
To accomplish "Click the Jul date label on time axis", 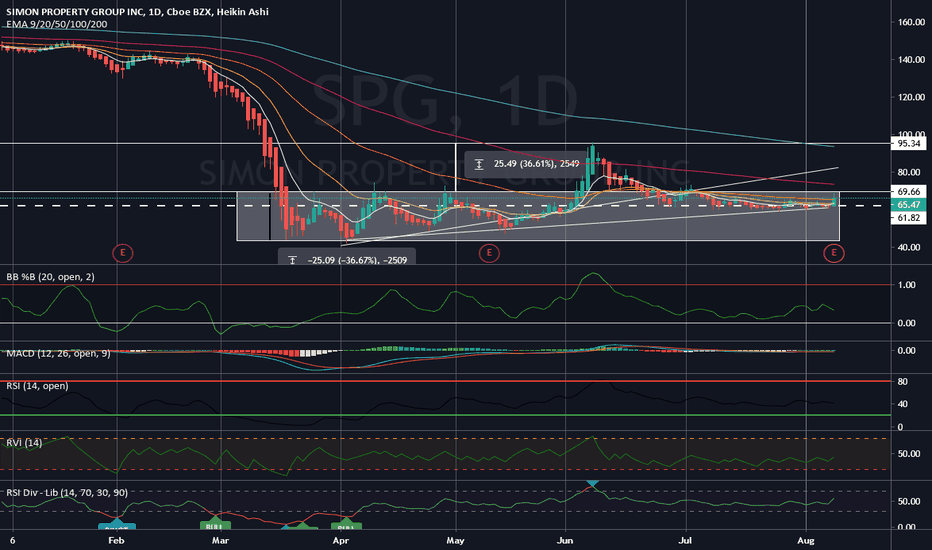I will coord(686,540).
